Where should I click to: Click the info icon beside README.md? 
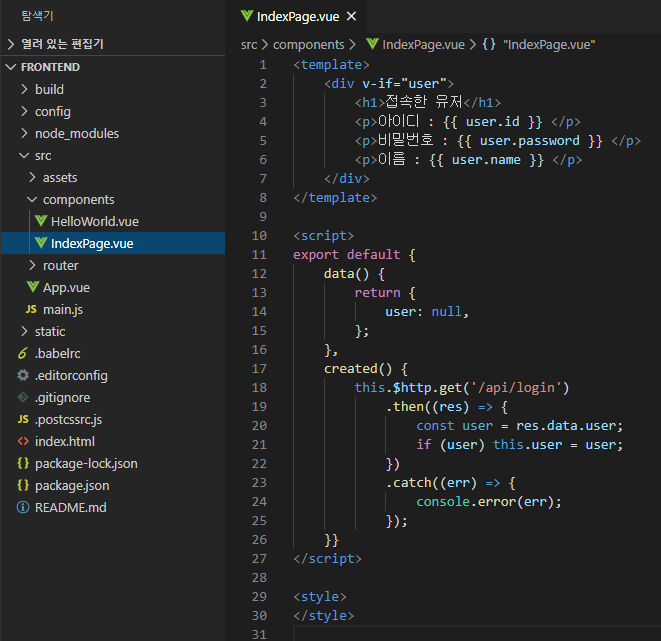click(x=23, y=507)
